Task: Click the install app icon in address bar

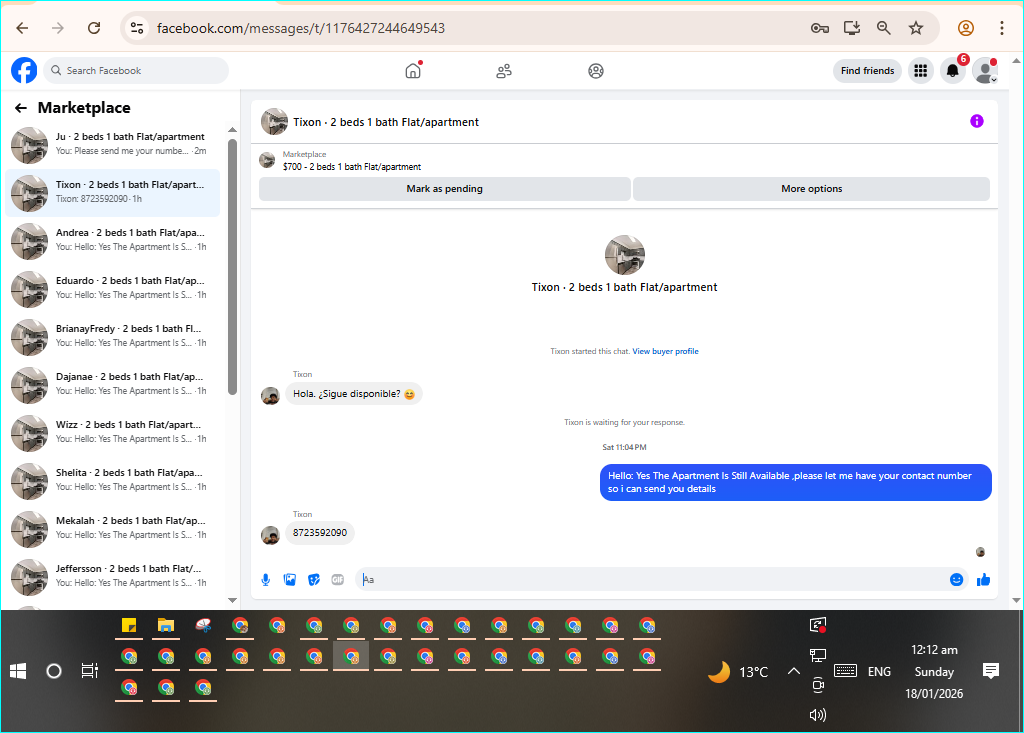Action: [x=852, y=28]
